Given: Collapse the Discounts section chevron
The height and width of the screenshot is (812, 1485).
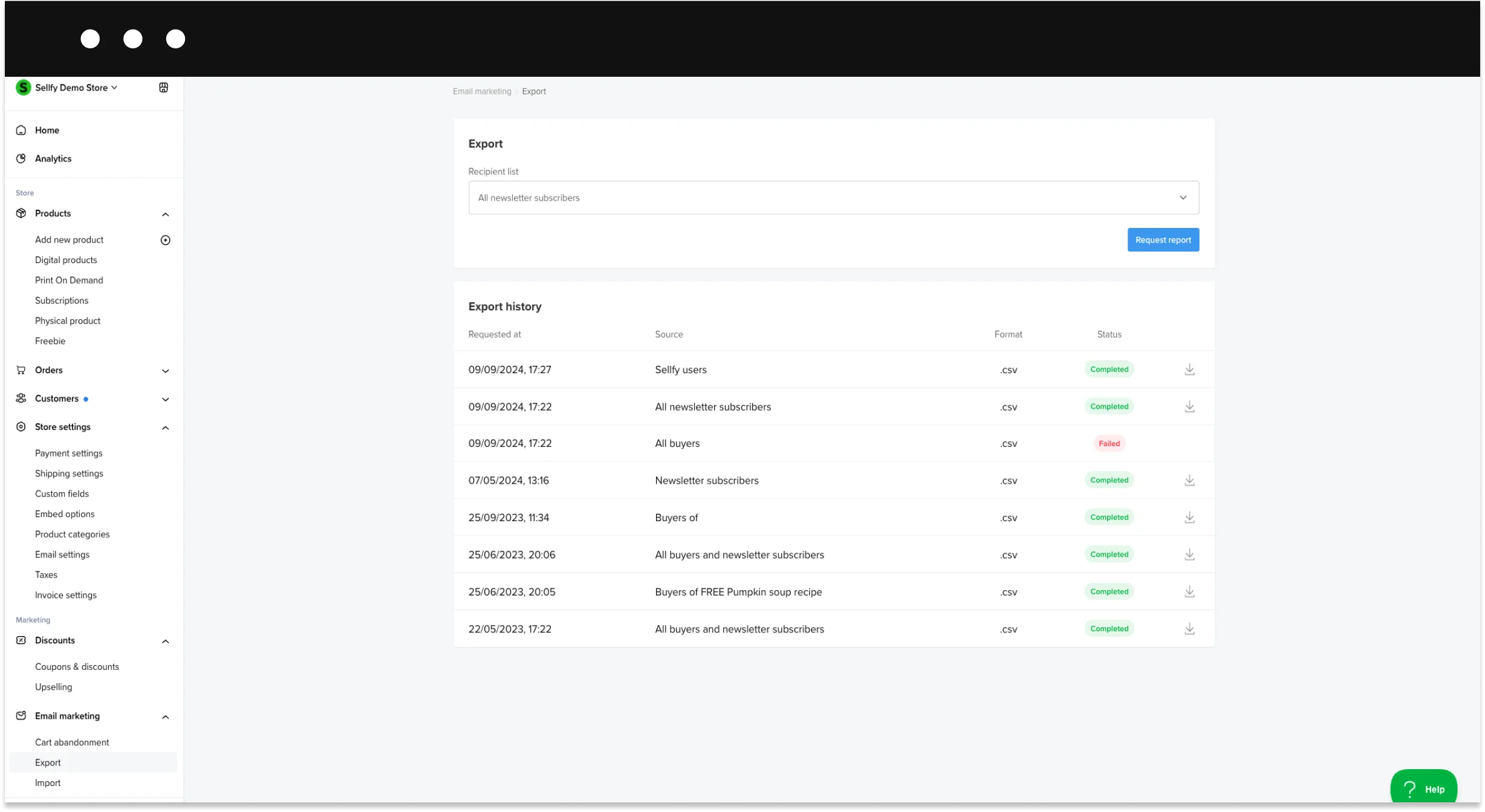Looking at the screenshot, I should coord(166,641).
